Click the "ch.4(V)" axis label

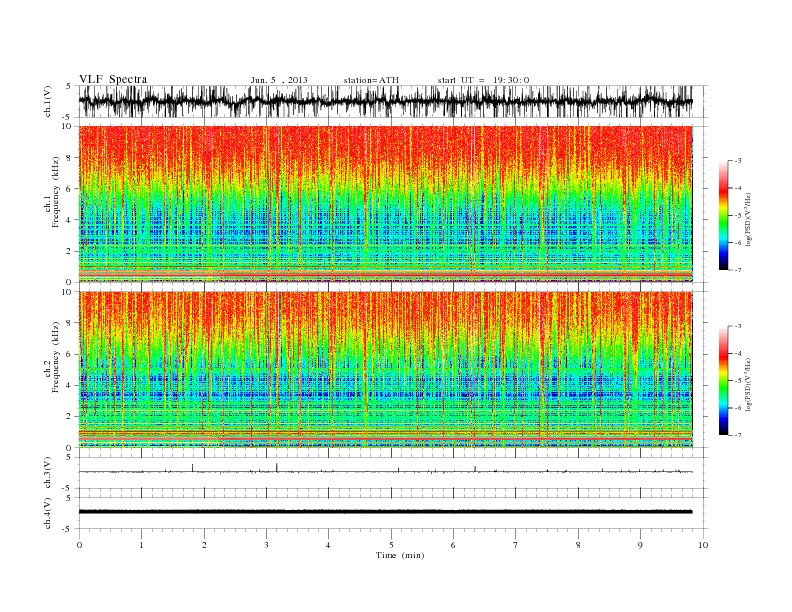(x=48, y=513)
